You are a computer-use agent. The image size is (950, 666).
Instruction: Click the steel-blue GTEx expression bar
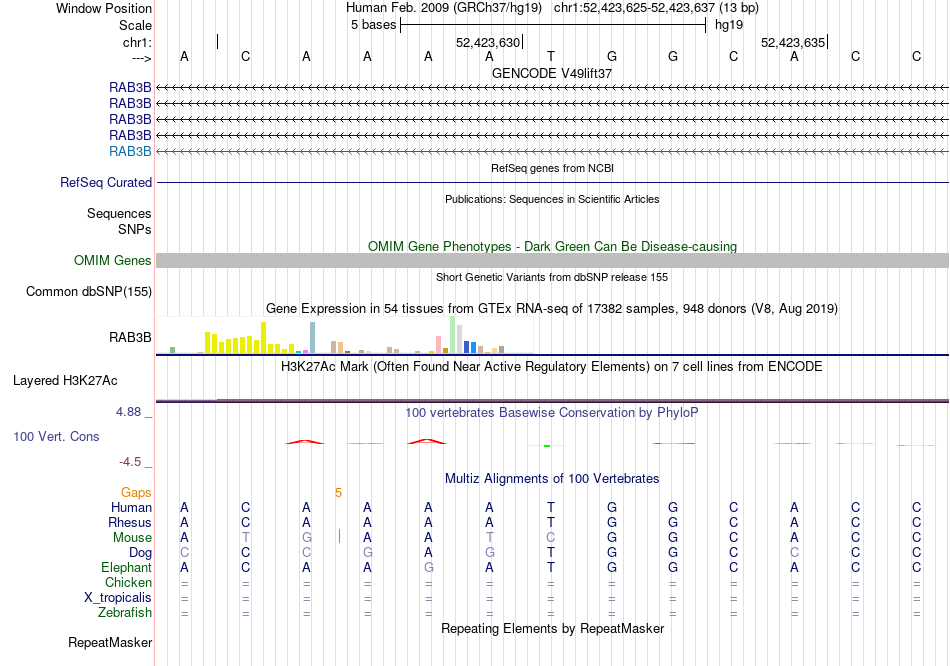point(313,338)
